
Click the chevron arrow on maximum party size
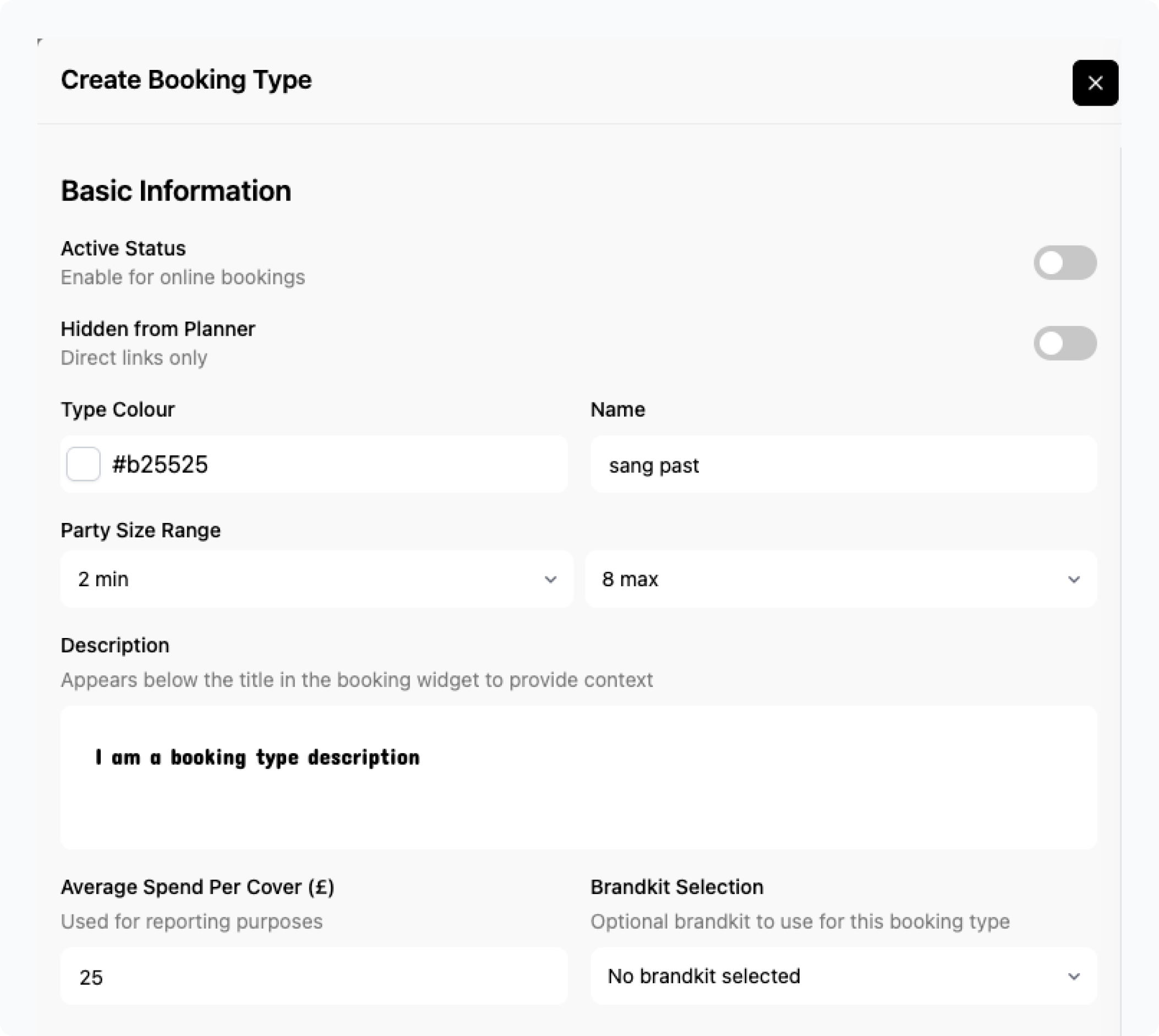(x=1074, y=580)
